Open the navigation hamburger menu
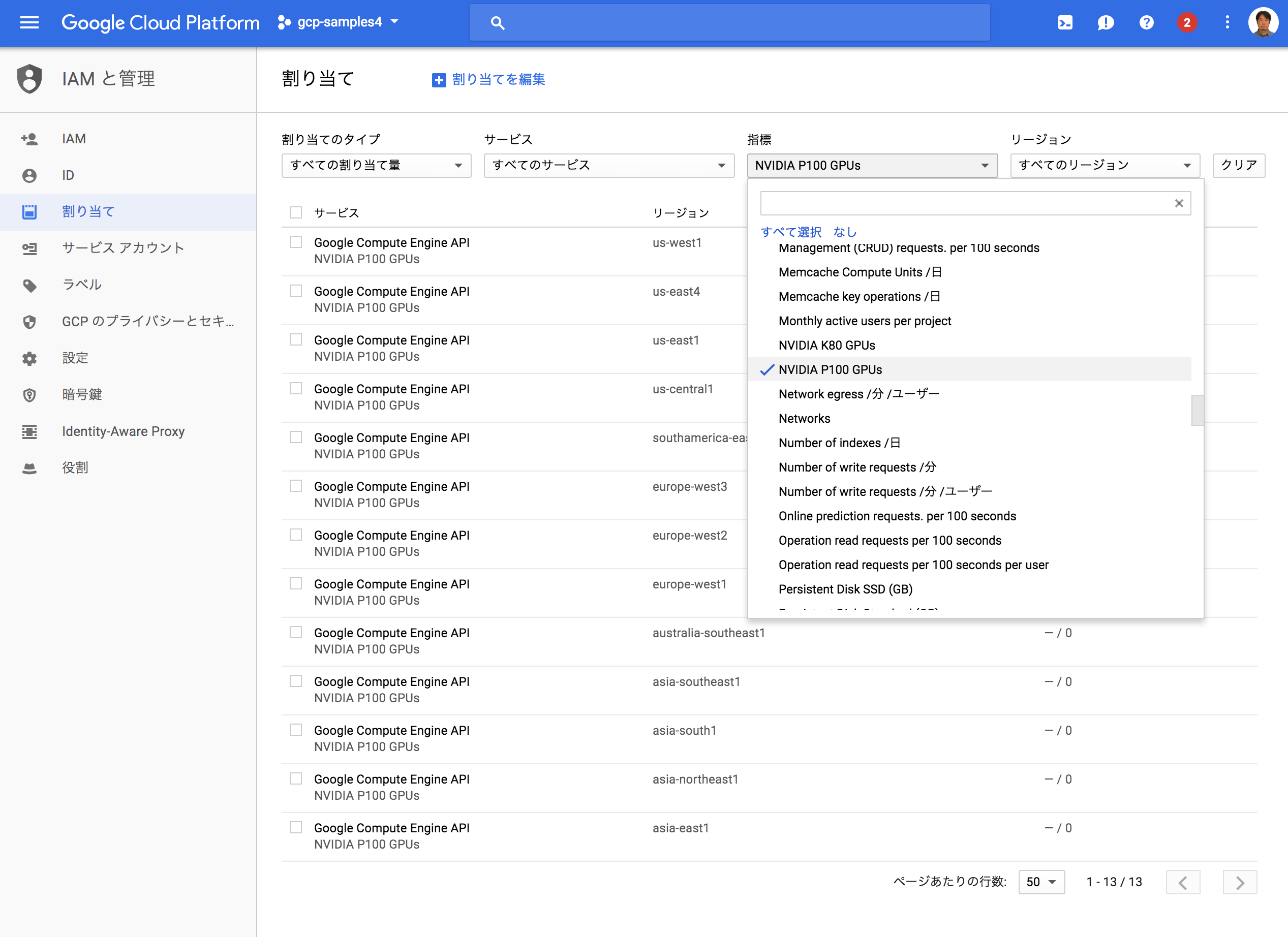The image size is (1288, 937). coord(29,23)
